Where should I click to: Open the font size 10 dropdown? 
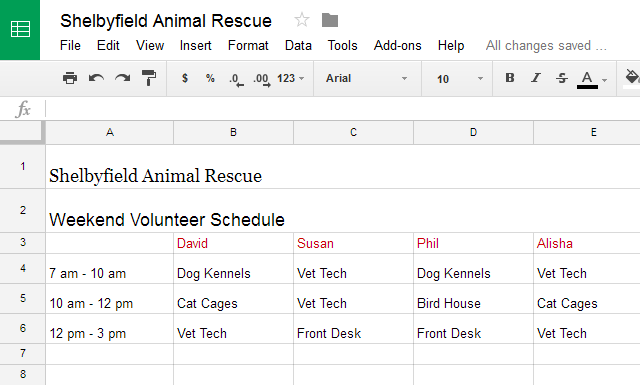[x=459, y=78]
